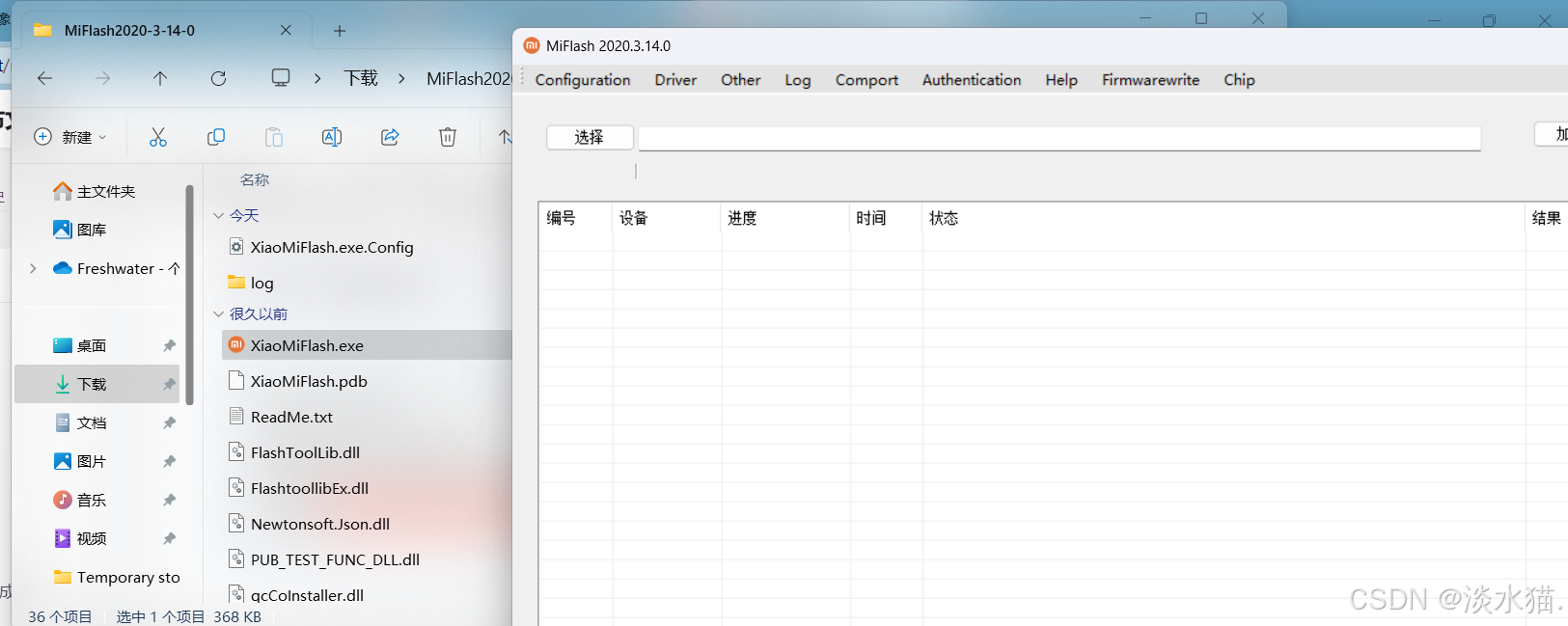This screenshot has height=626, width=1568.
Task: Open Other menu in MiFlash
Action: (741, 80)
